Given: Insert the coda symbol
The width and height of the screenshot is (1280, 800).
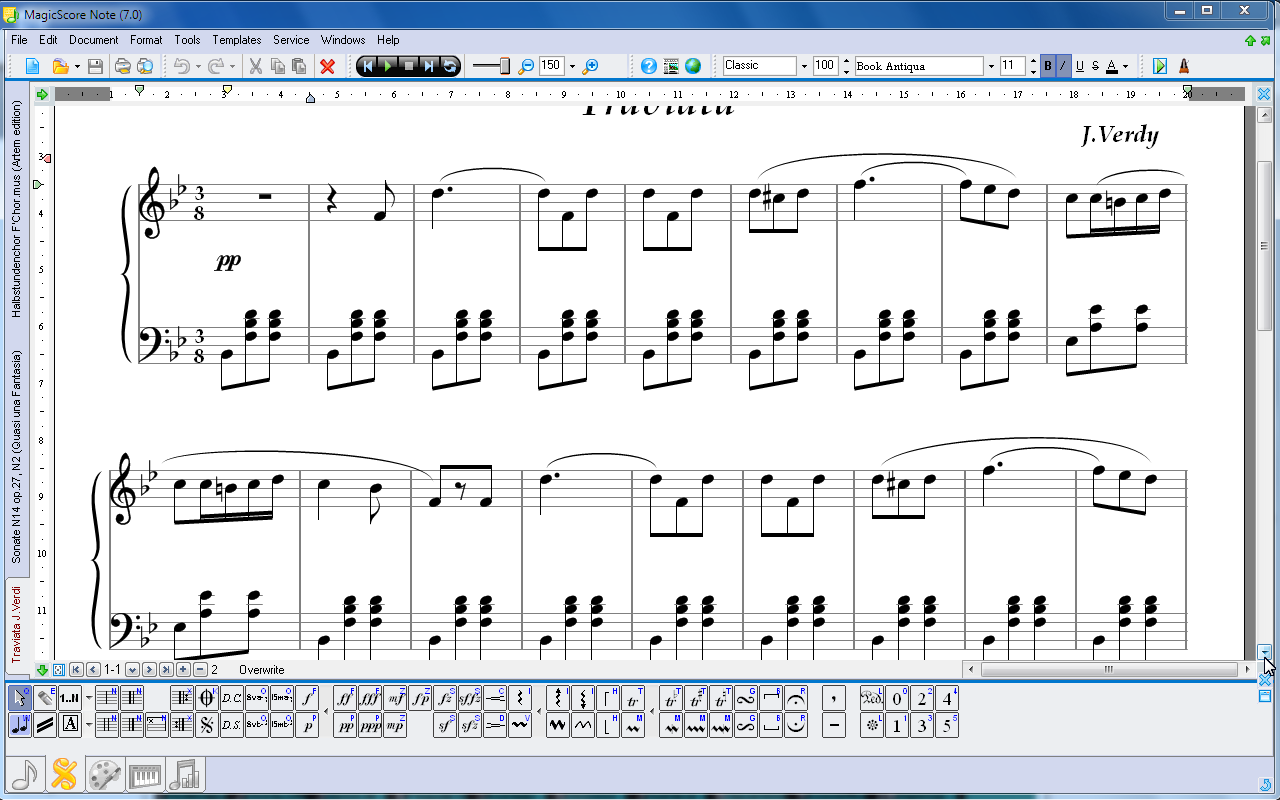Looking at the screenshot, I should (x=207, y=697).
